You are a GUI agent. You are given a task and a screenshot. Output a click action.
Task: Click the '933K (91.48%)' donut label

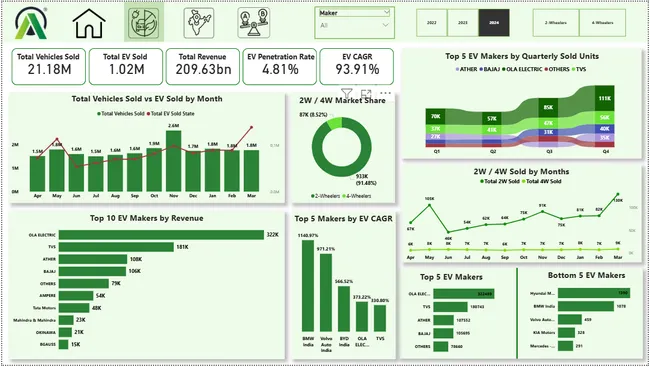(x=366, y=180)
